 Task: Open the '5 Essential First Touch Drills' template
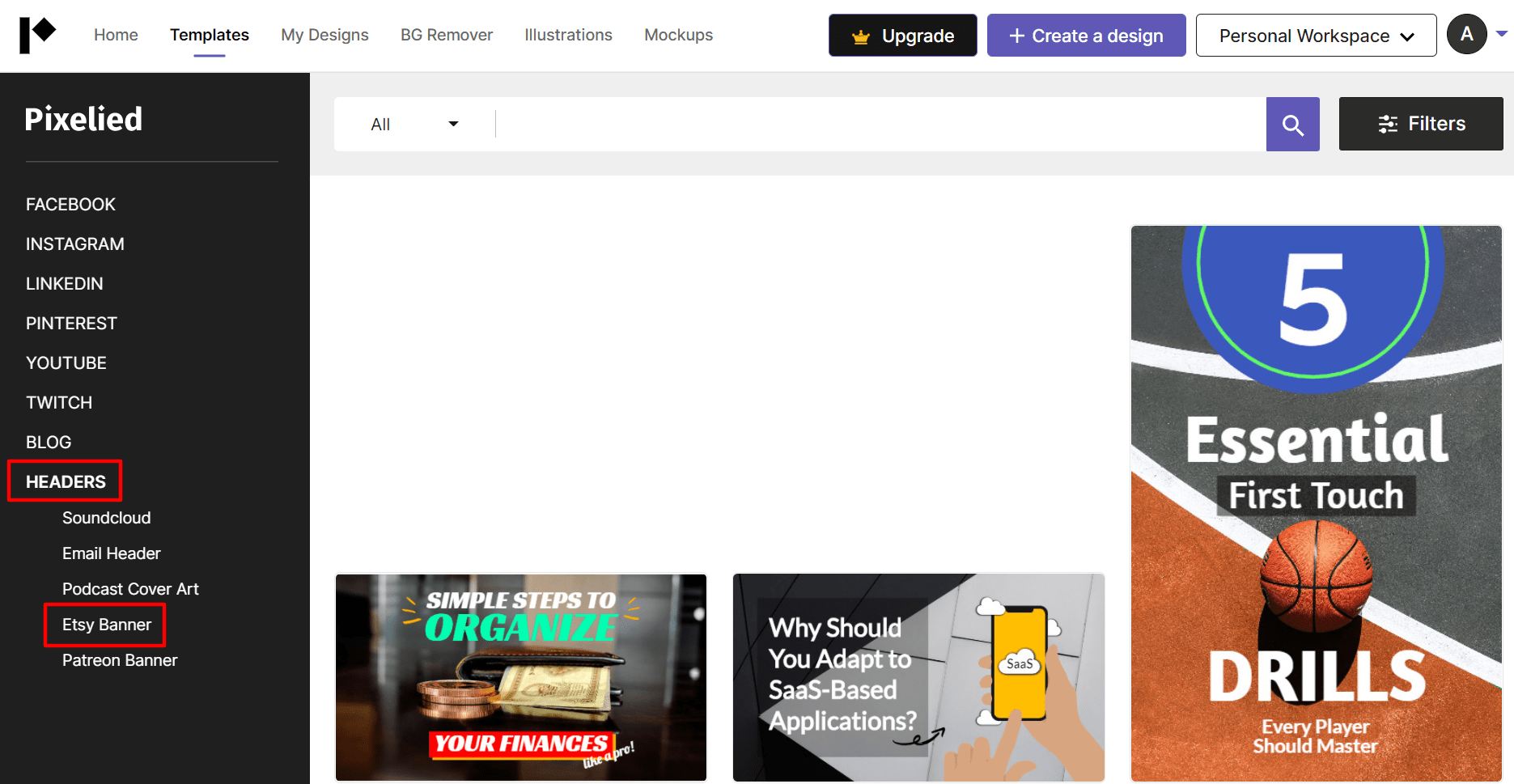1316,503
